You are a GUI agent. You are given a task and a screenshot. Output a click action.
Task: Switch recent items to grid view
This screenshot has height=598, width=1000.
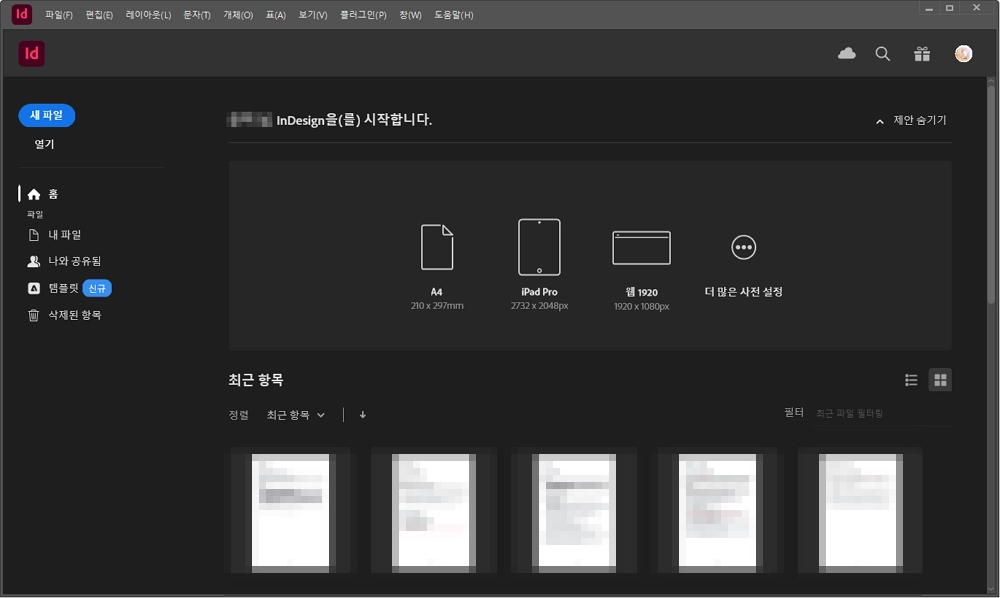(939, 379)
